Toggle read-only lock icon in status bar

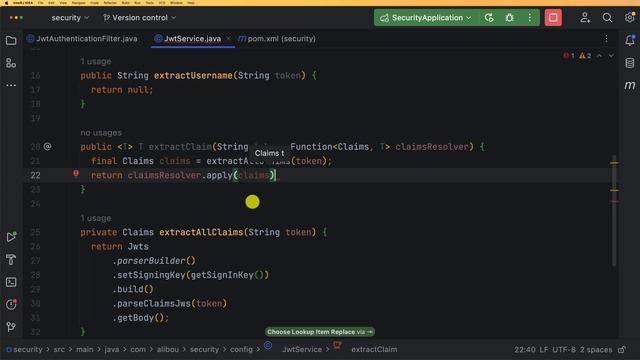pyautogui.click(x=622, y=349)
